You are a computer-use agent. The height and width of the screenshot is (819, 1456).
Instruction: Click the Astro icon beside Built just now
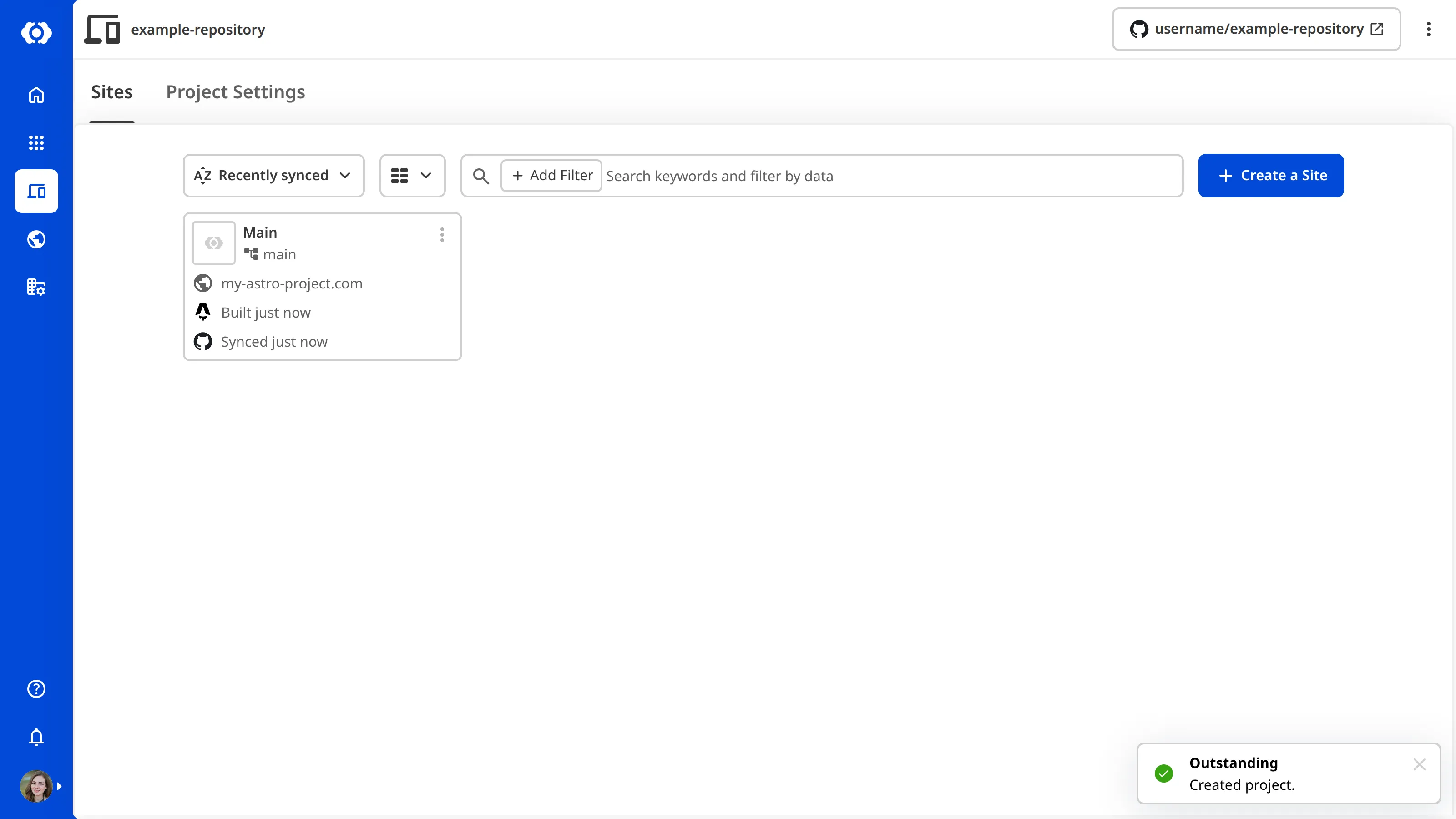203,312
